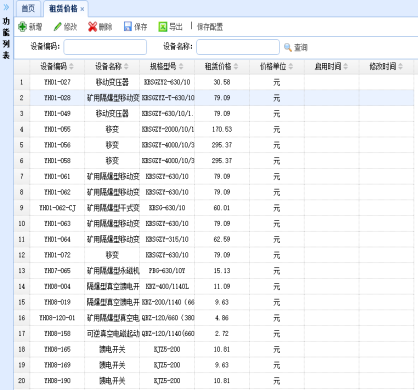Select row 2 code YH01-028
The width and height of the screenshot is (419, 390).
[x=57, y=98]
